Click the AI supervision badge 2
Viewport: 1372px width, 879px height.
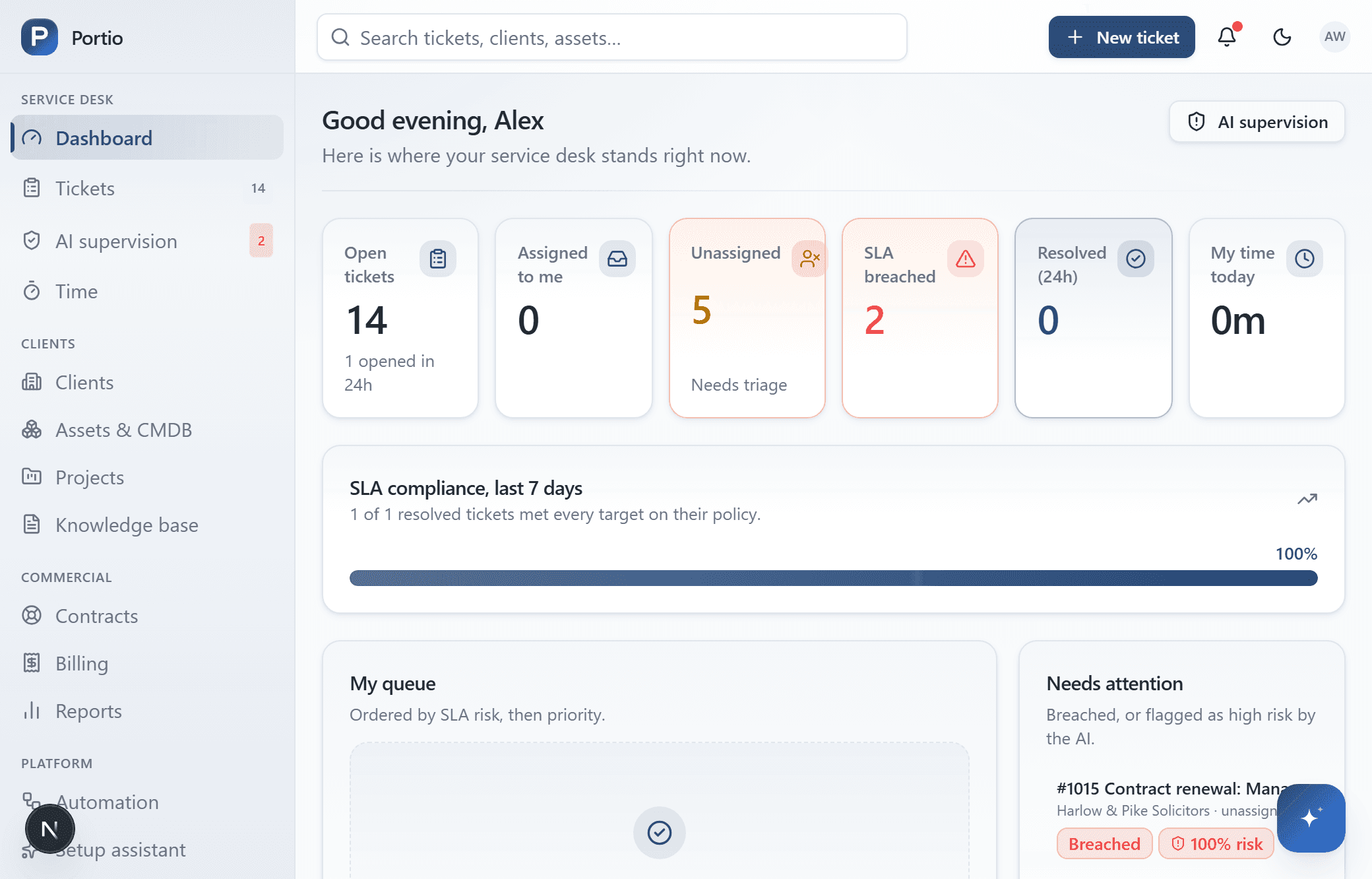(x=261, y=241)
